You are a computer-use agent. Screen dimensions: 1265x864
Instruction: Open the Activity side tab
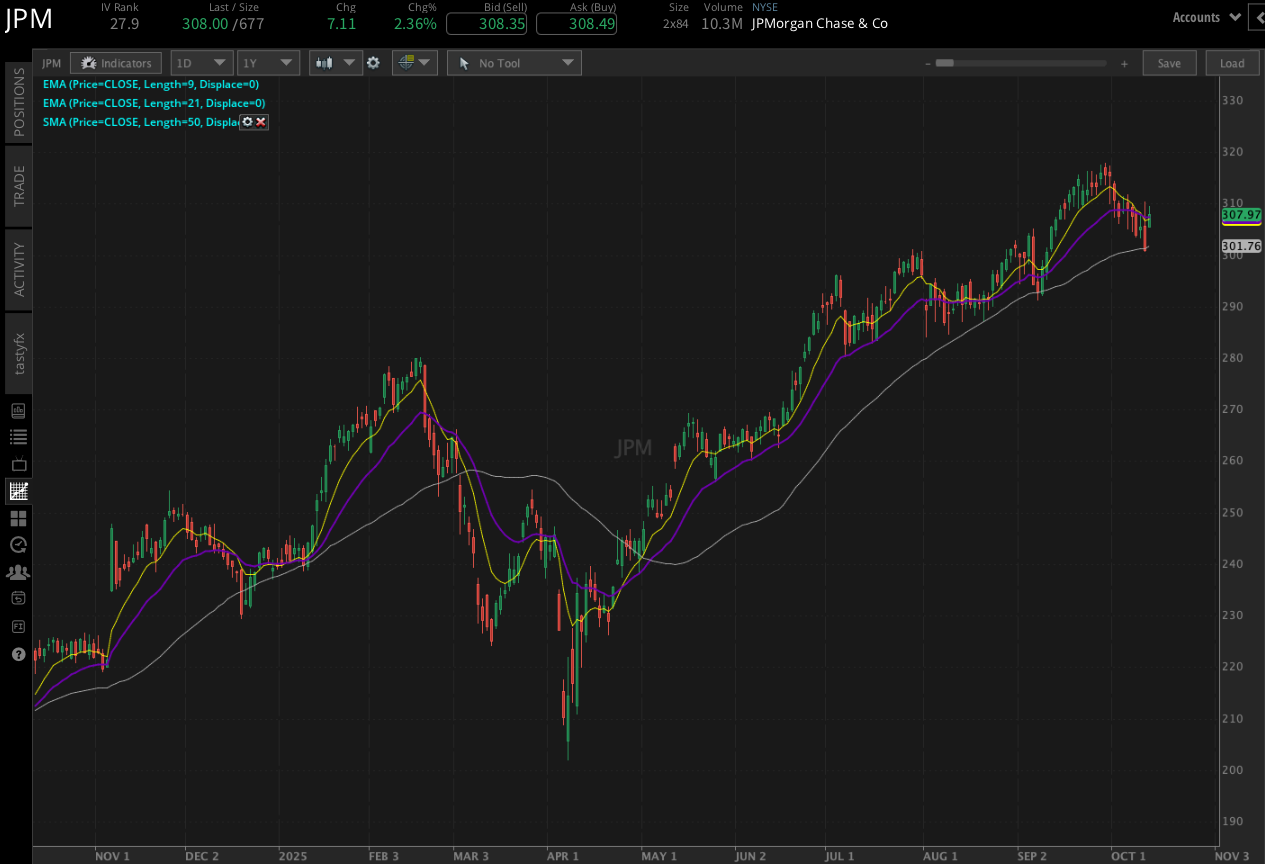coord(18,269)
